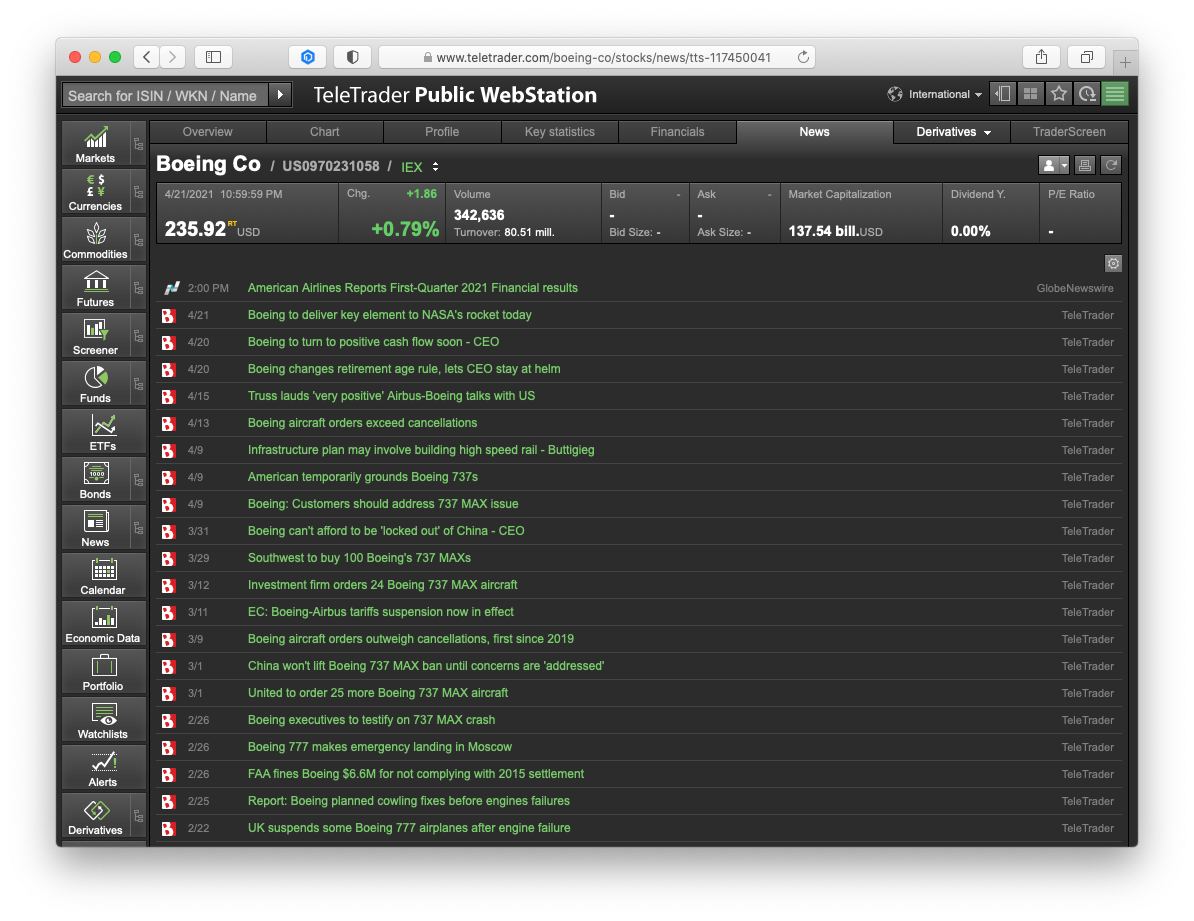Open the International region dropdown
The width and height of the screenshot is (1194, 921).
934,94
